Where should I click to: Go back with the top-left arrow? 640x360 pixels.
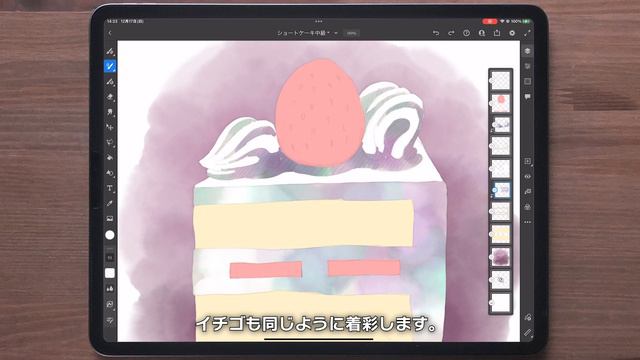pyautogui.click(x=110, y=33)
